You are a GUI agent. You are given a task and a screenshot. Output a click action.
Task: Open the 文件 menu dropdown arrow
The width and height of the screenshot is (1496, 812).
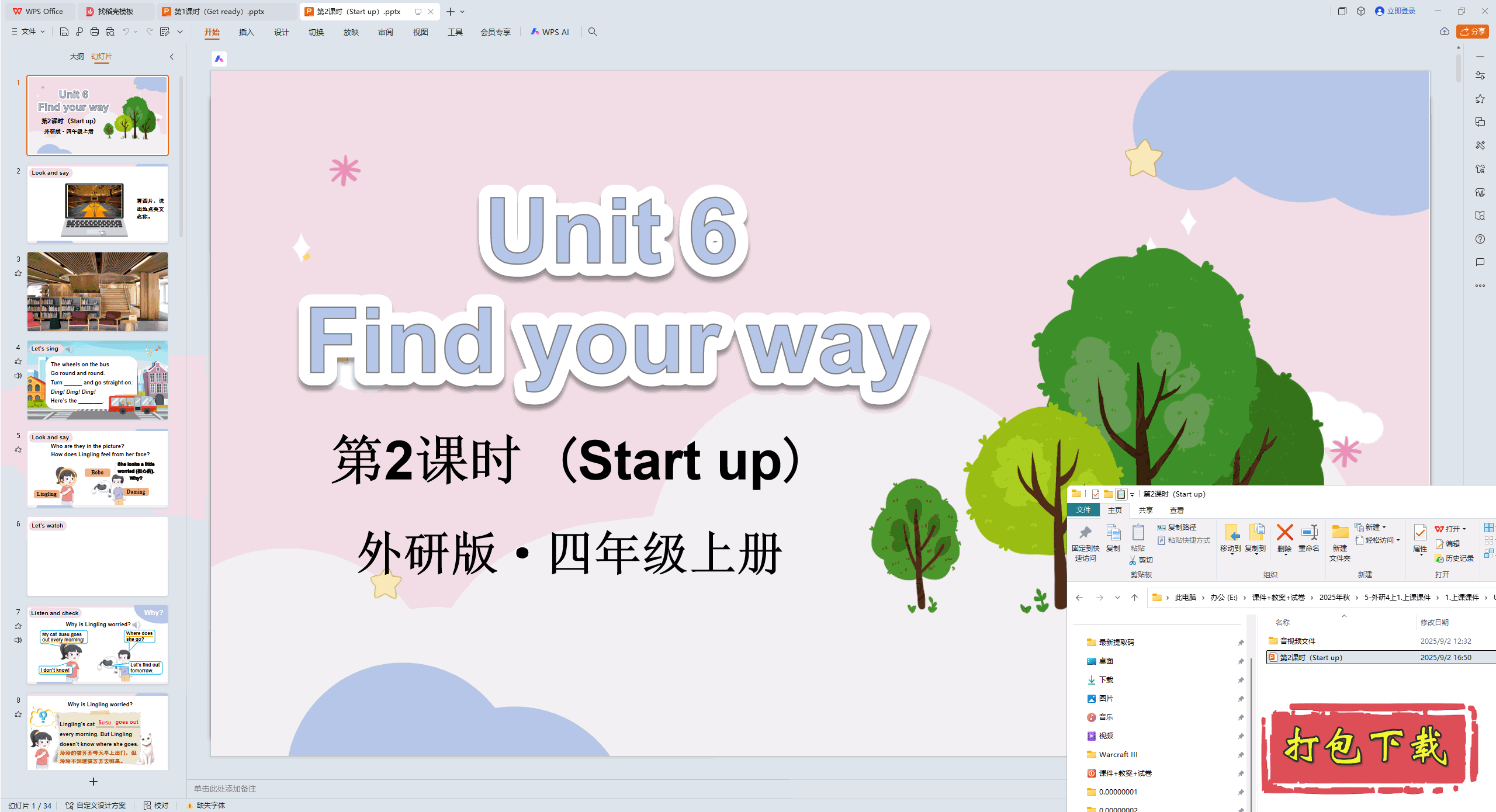pos(41,32)
